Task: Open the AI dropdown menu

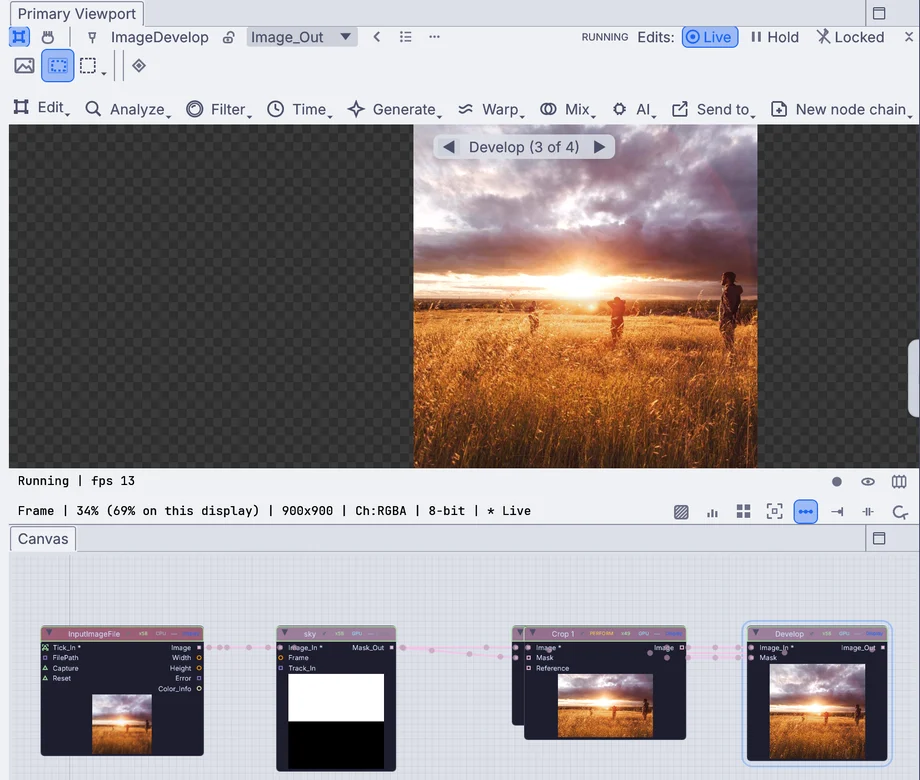Action: tap(634, 109)
